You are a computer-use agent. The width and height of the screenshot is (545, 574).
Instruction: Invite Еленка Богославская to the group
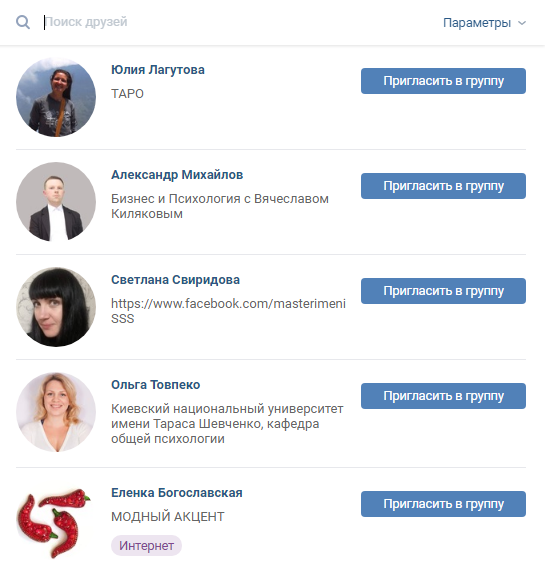coord(443,504)
